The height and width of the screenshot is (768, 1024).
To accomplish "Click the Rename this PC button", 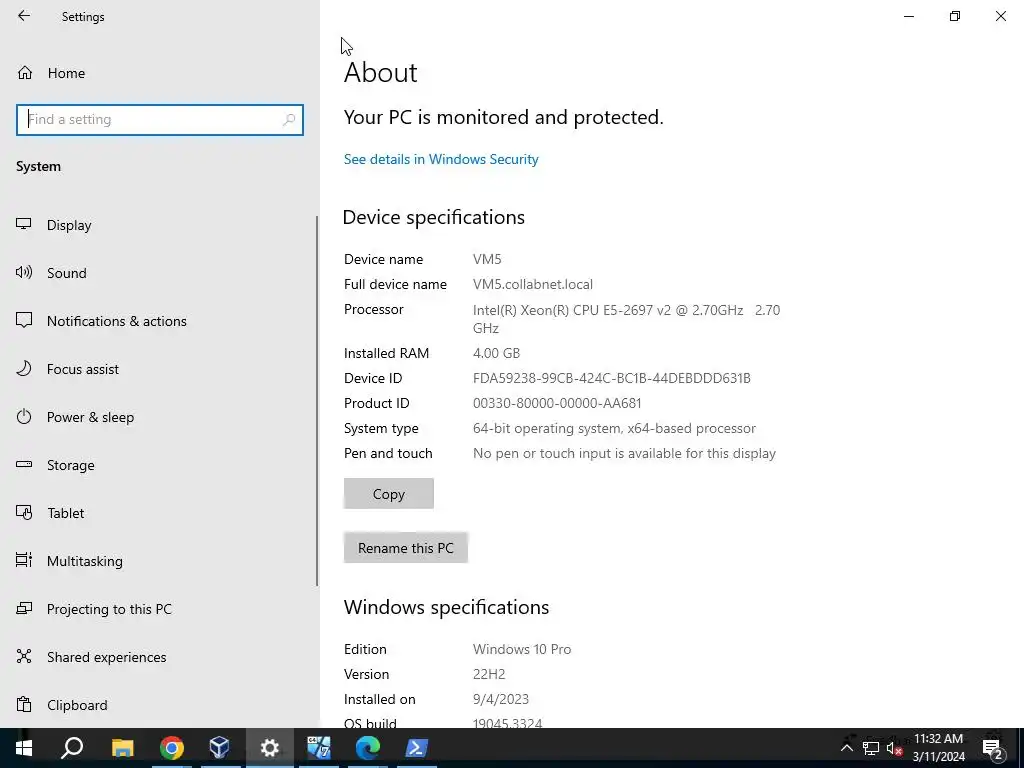I will tap(406, 548).
